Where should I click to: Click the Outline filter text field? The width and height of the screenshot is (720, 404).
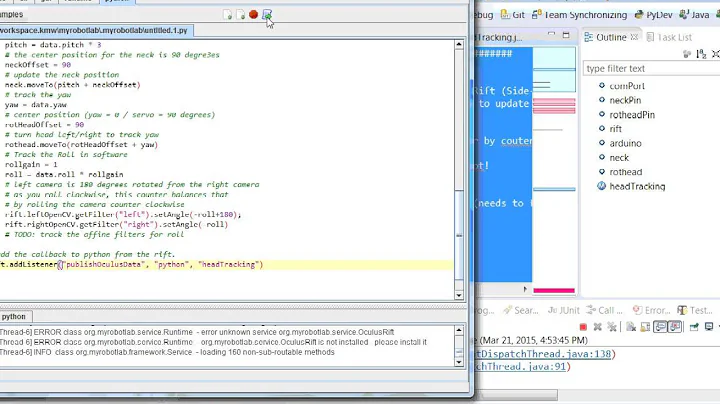tap(652, 68)
